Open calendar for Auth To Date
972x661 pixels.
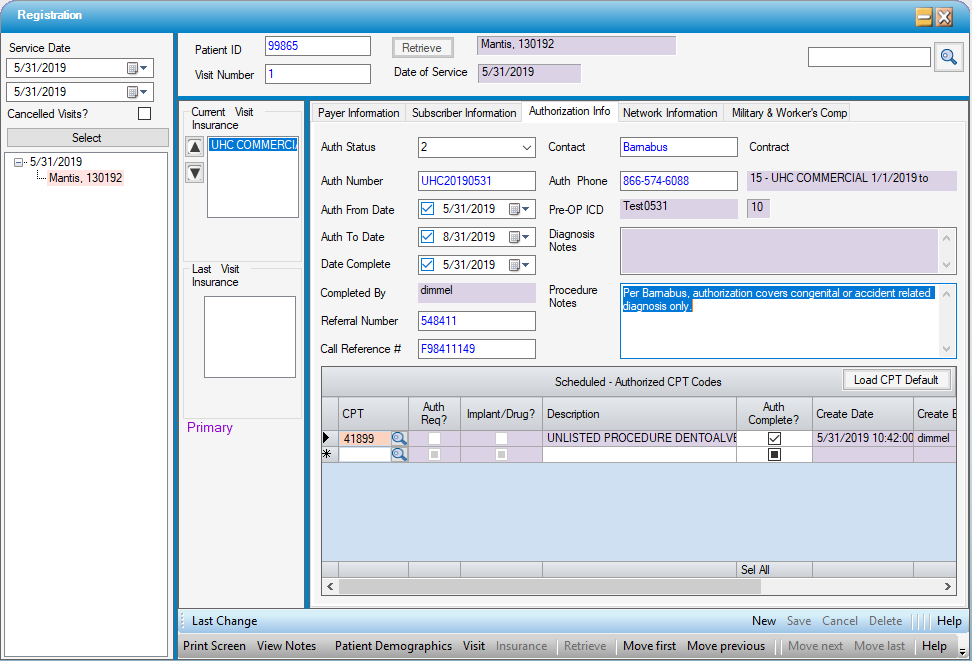[x=520, y=237]
